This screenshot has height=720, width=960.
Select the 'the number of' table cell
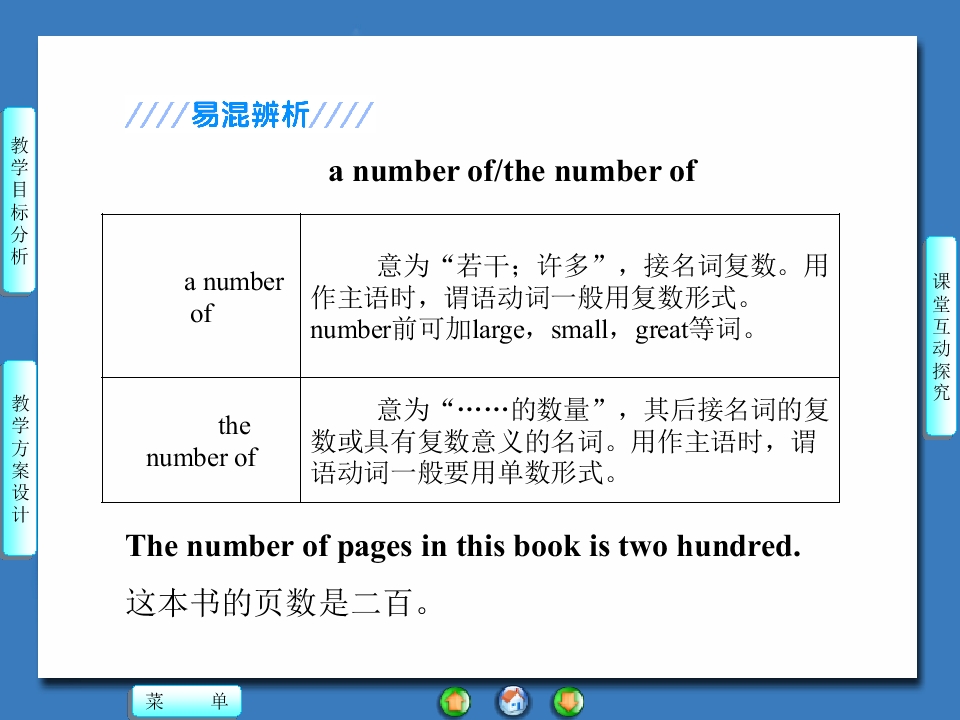(201, 440)
